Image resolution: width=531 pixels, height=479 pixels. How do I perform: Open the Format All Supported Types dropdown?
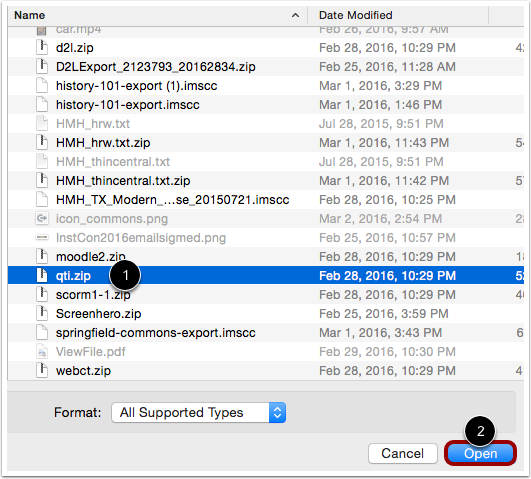[198, 412]
